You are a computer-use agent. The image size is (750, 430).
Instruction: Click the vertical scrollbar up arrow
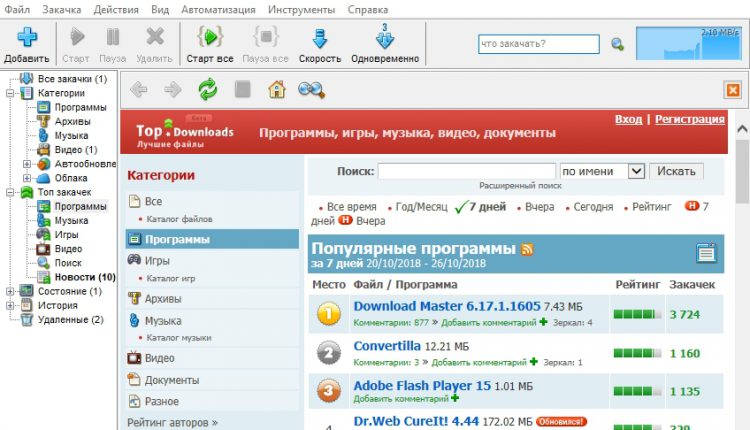[x=742, y=129]
